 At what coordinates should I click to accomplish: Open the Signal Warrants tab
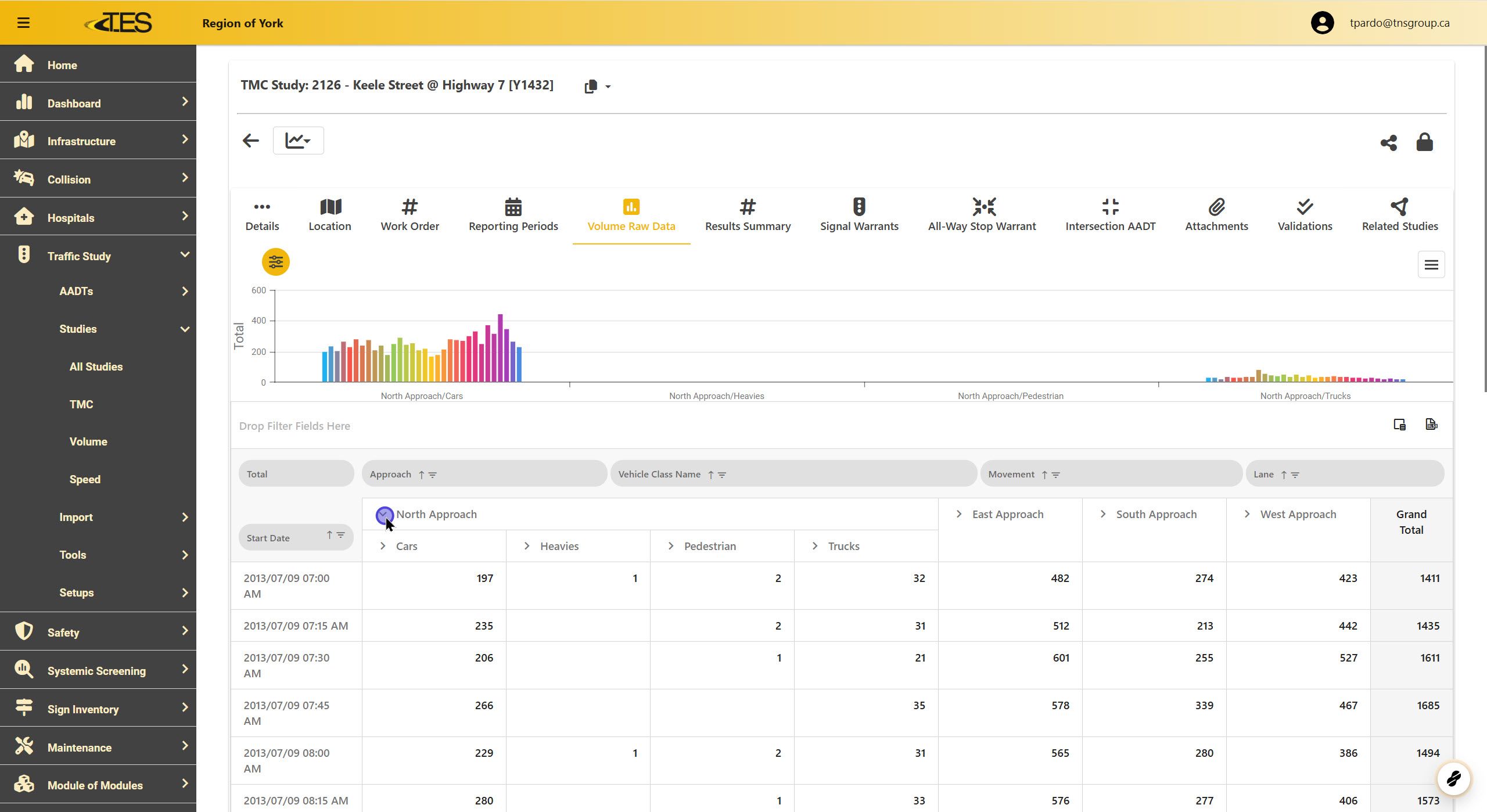[x=859, y=215]
